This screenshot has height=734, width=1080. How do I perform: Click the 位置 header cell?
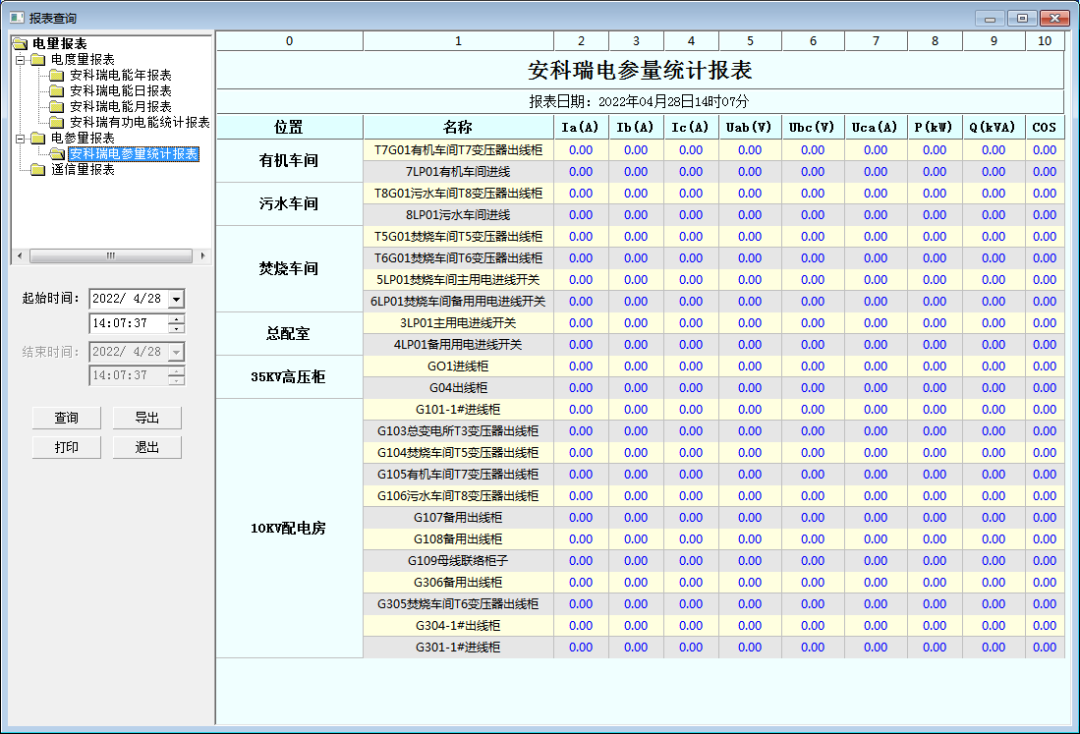tap(289, 127)
